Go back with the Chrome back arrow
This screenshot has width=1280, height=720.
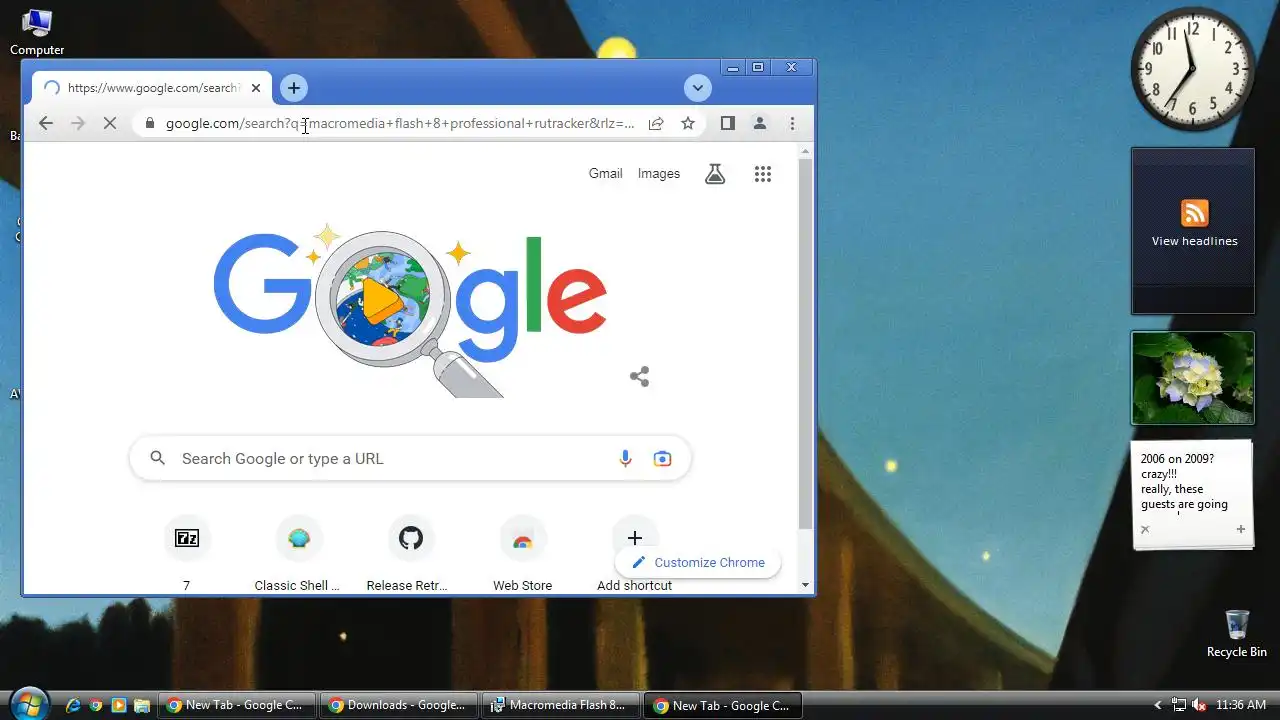(x=46, y=123)
